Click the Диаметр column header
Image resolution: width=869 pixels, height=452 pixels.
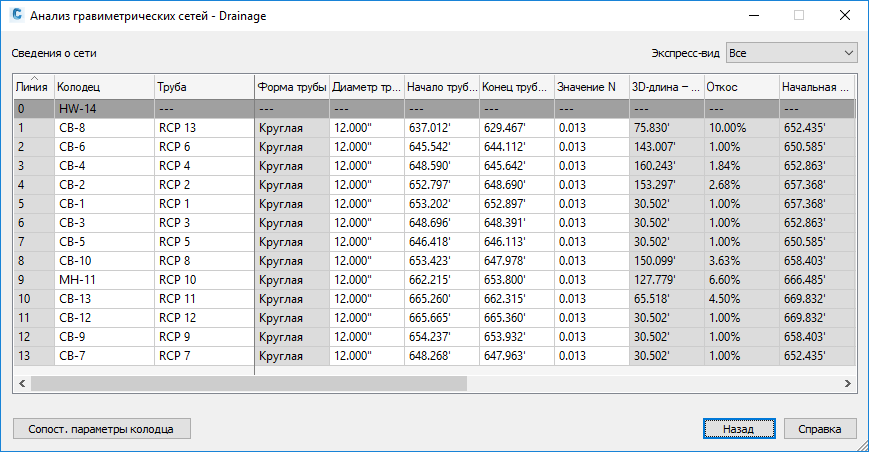(367, 87)
